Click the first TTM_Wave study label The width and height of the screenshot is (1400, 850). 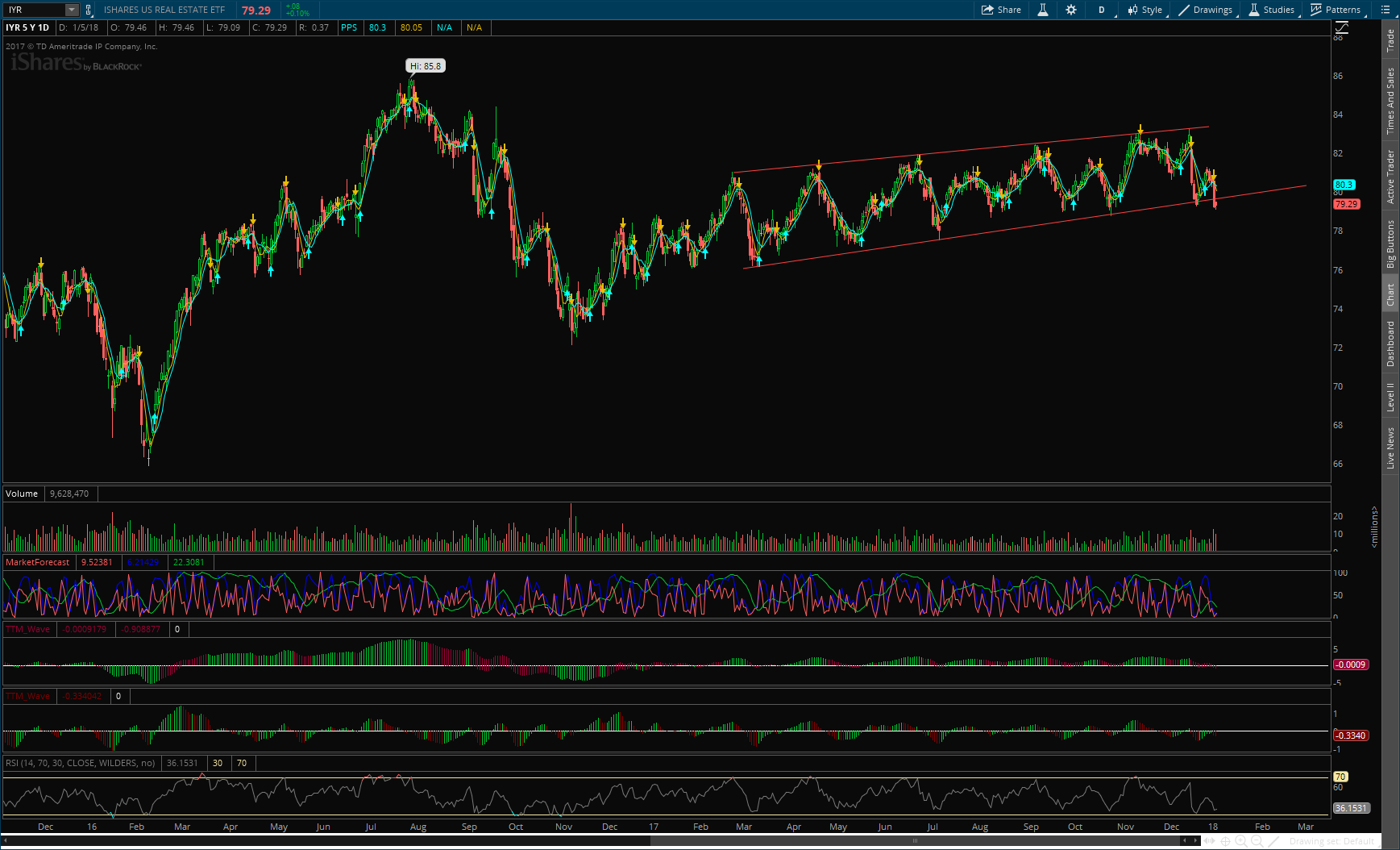point(28,629)
